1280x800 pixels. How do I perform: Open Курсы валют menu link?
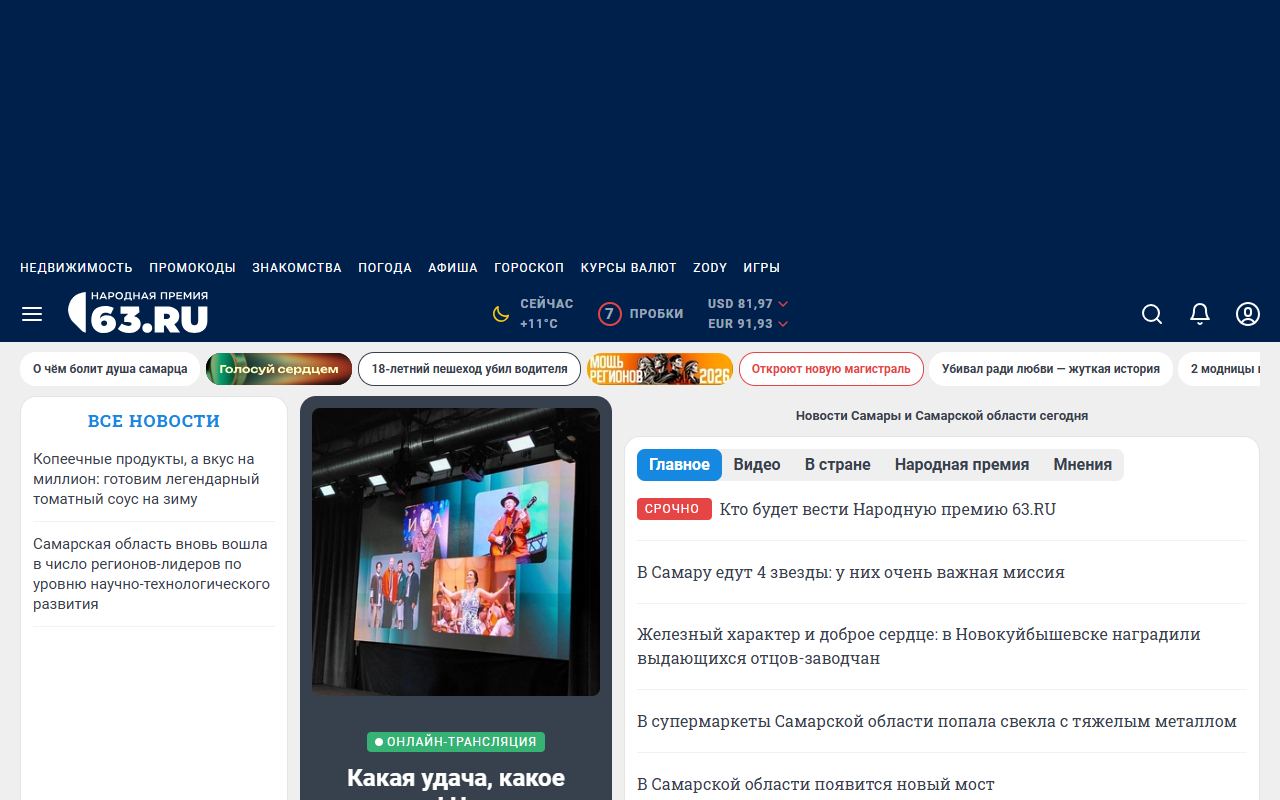click(x=629, y=268)
